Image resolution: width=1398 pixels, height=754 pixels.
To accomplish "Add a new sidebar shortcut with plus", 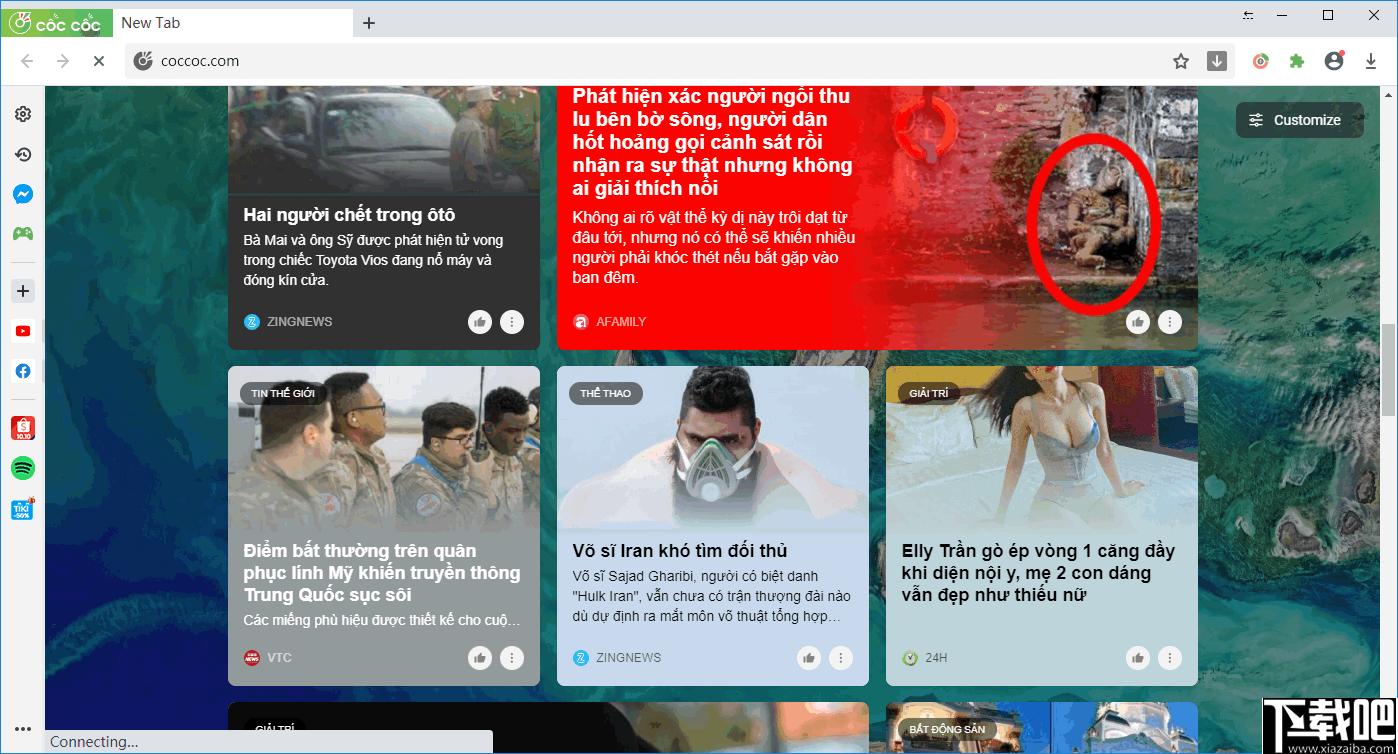I will tap(23, 291).
